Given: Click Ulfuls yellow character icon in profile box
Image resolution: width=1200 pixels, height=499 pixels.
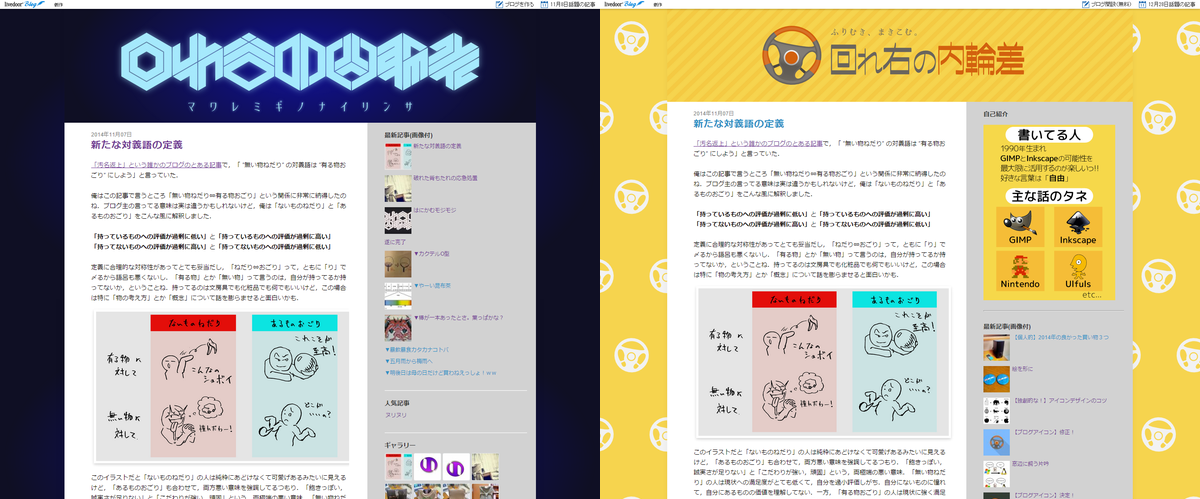Looking at the screenshot, I should (x=1078, y=270).
